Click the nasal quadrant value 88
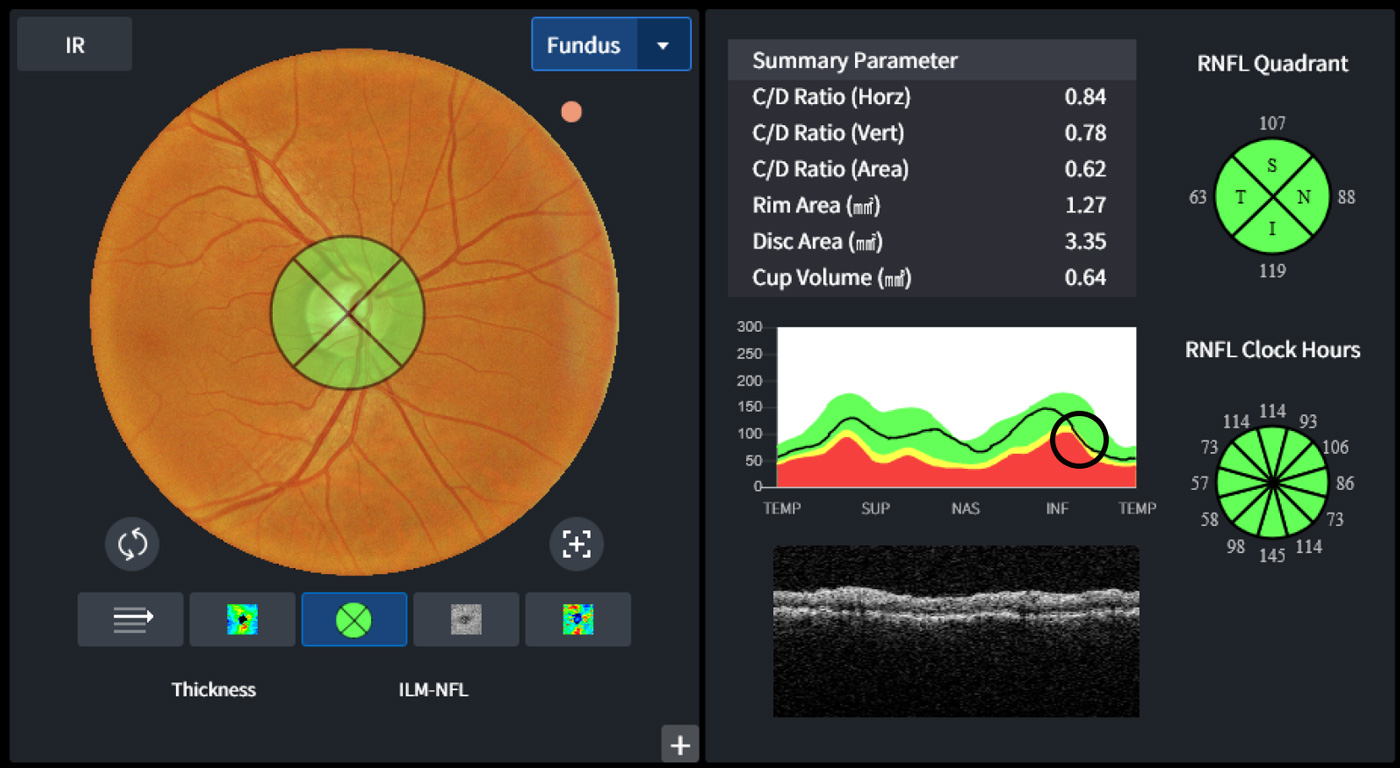The width and height of the screenshot is (1400, 768). point(1347,198)
